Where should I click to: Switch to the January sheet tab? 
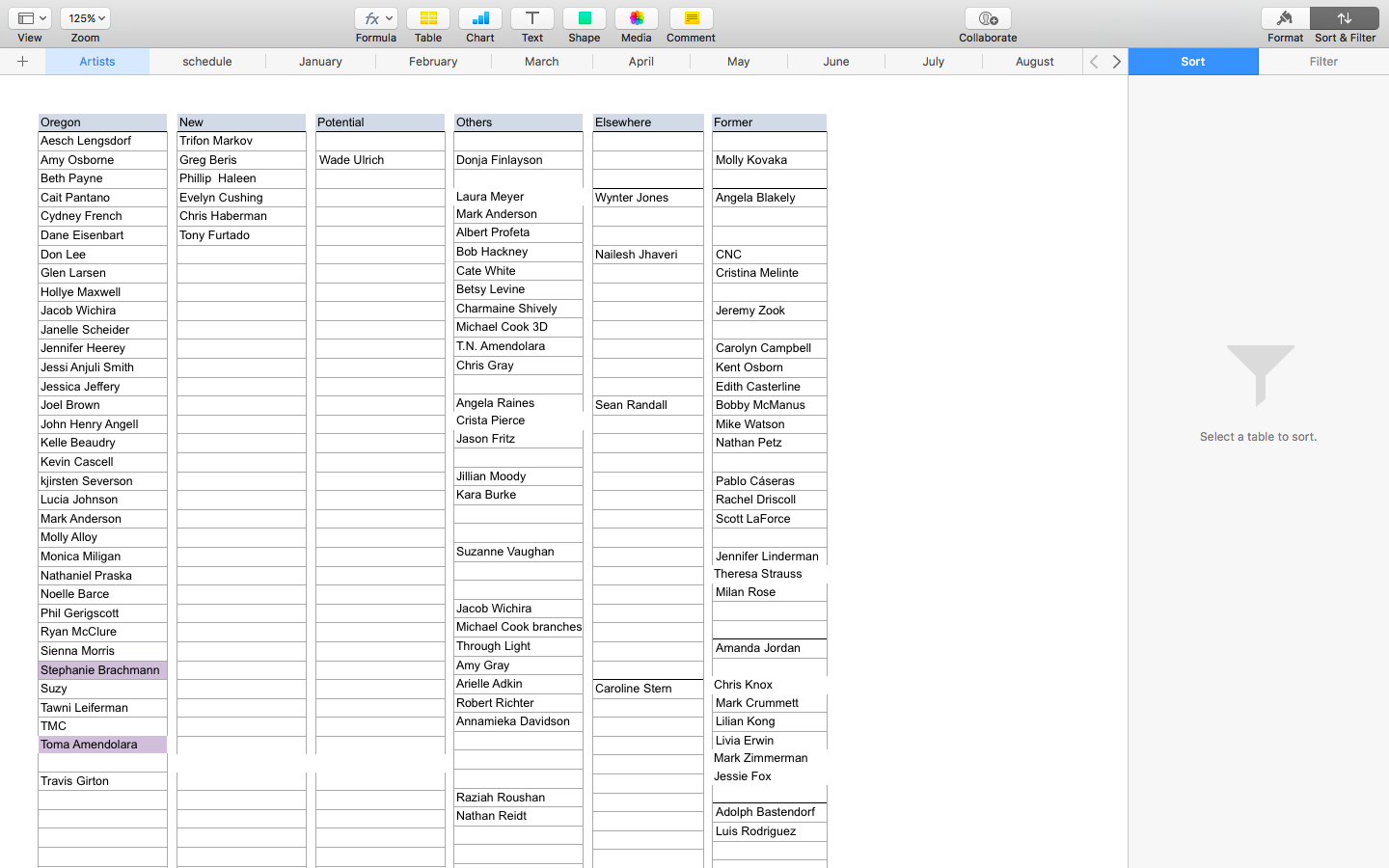coord(320,62)
